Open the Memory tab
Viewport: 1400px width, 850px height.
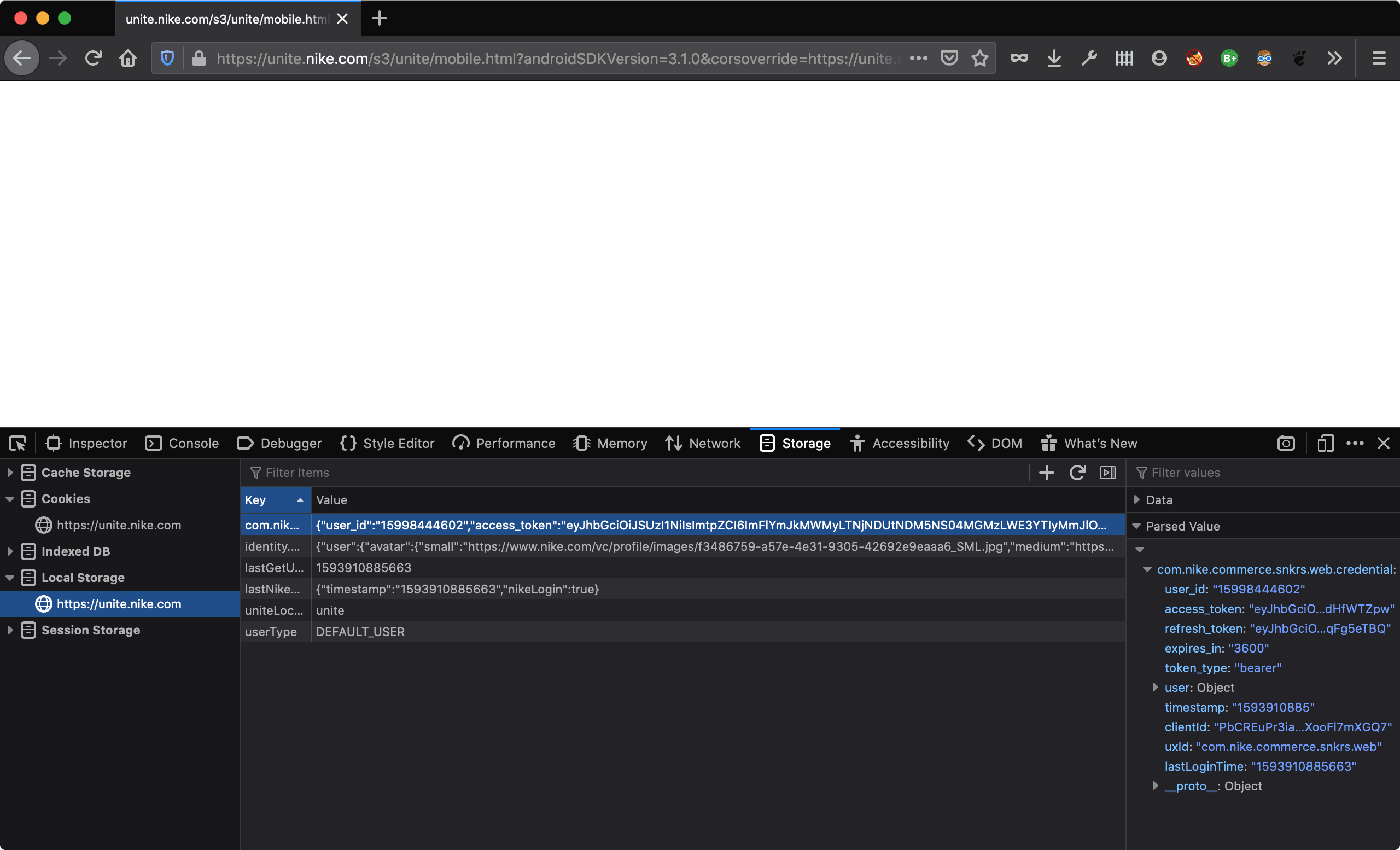coord(611,443)
